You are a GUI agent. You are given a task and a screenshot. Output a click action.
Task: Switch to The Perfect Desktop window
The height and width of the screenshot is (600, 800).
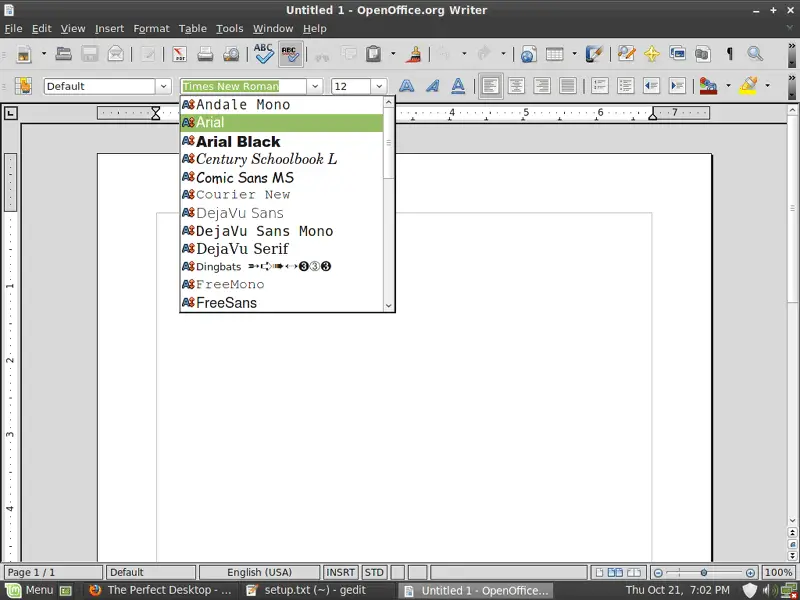point(160,590)
